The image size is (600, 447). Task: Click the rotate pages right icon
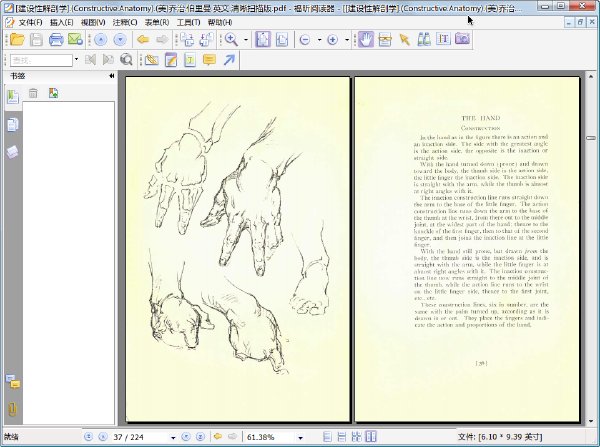coord(207,39)
